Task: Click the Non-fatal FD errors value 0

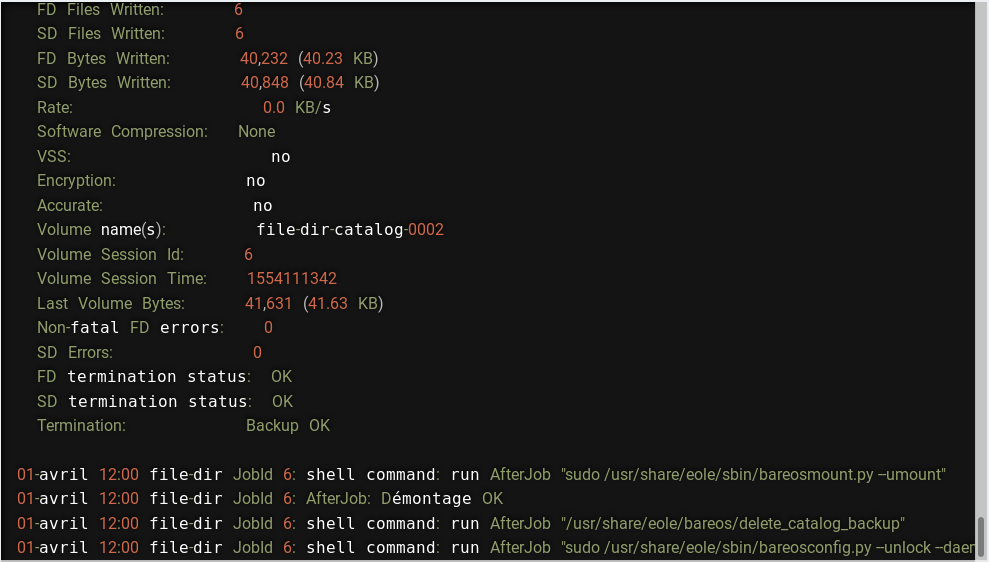Action: [268, 327]
